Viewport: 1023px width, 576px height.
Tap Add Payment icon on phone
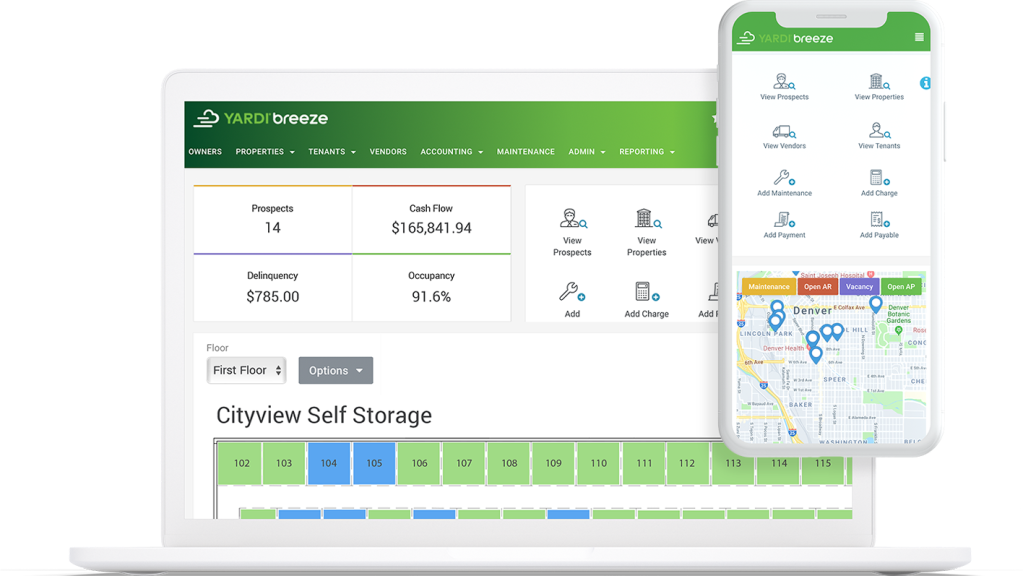(x=784, y=220)
